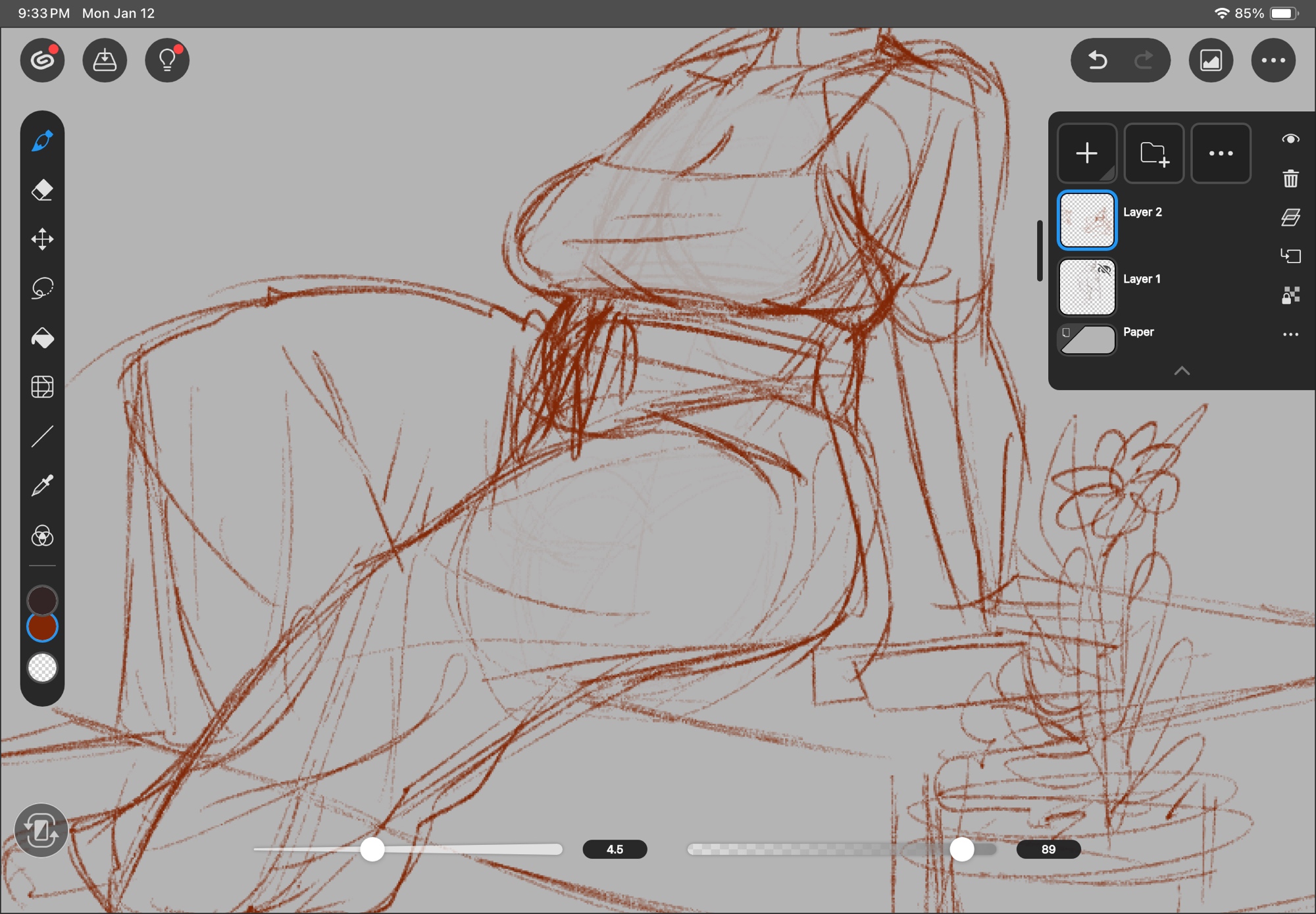This screenshot has height=914, width=1316.
Task: Add a new layer
Action: point(1086,153)
